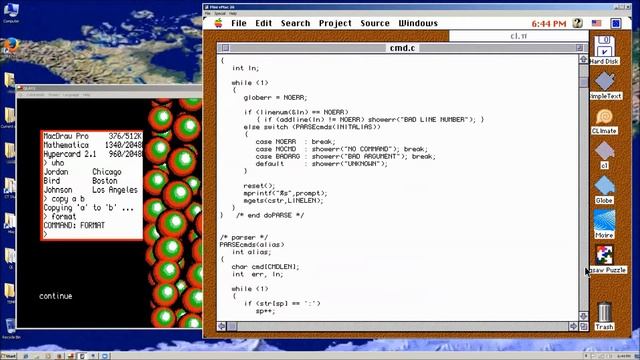
Task: Select the Moire icon on the Mac desktop
Action: pyautogui.click(x=604, y=224)
